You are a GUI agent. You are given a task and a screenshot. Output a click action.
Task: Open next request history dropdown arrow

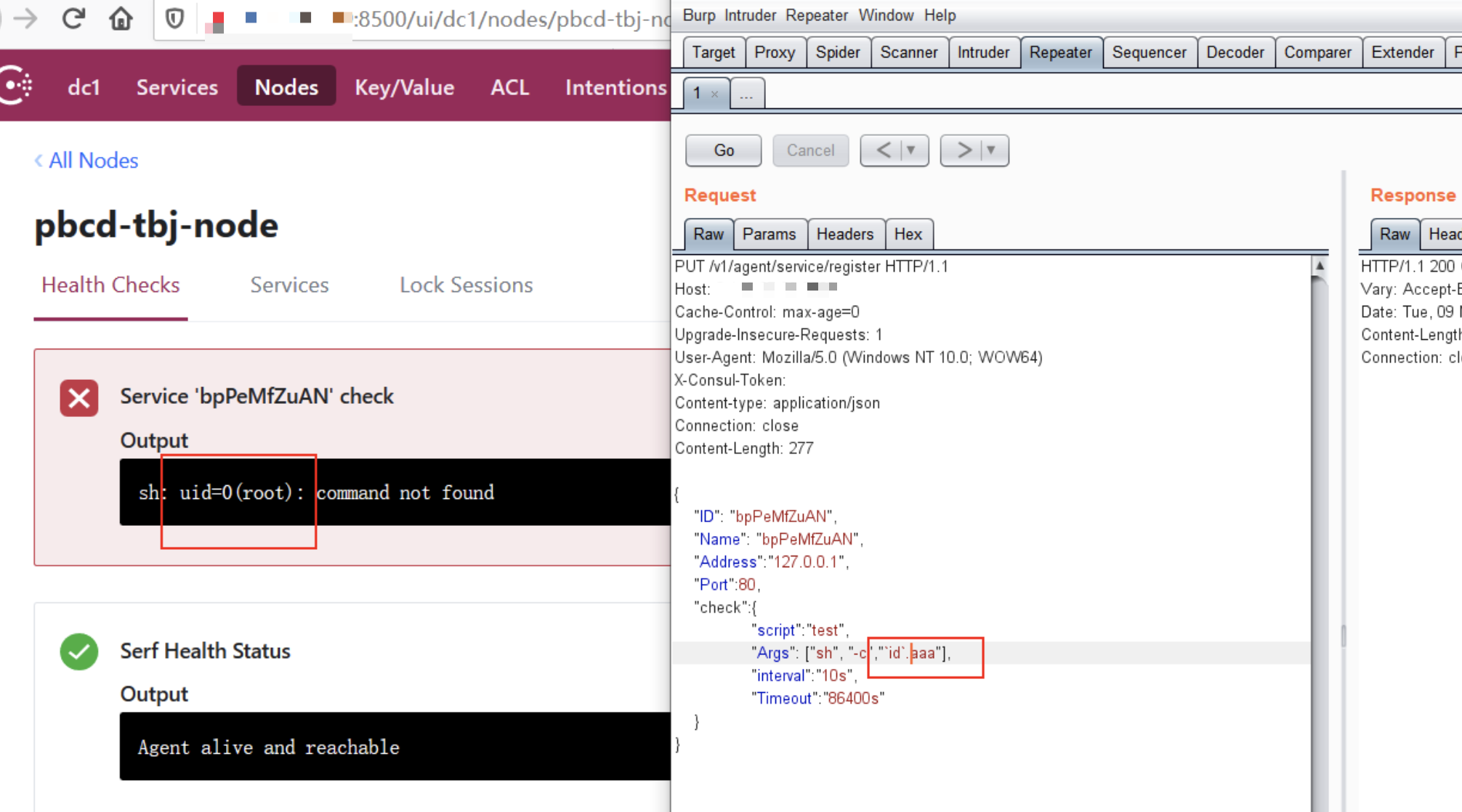(x=990, y=150)
